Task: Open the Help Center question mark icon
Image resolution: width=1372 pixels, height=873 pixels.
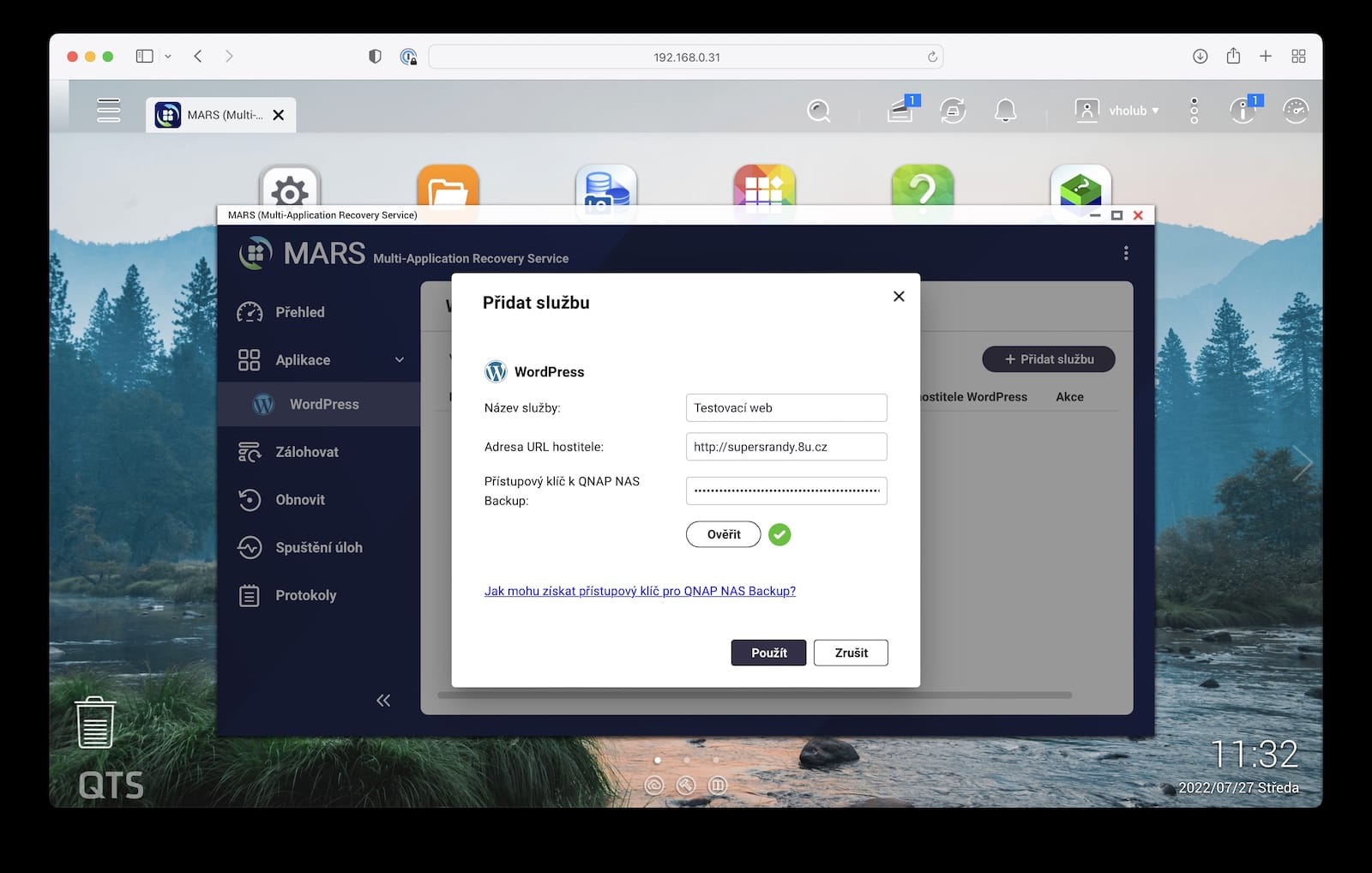Action: [923, 186]
